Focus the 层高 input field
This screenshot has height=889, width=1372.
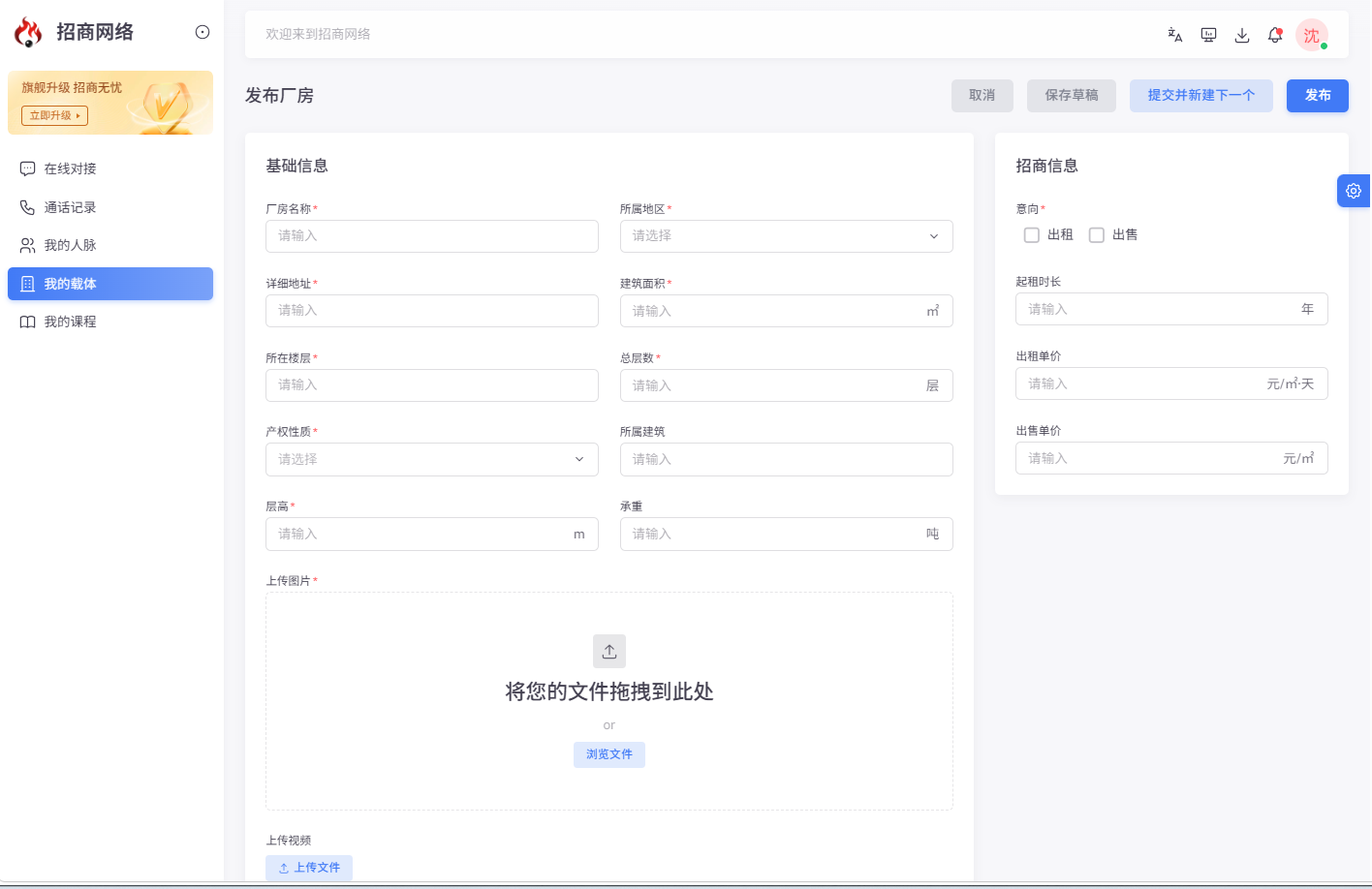432,534
